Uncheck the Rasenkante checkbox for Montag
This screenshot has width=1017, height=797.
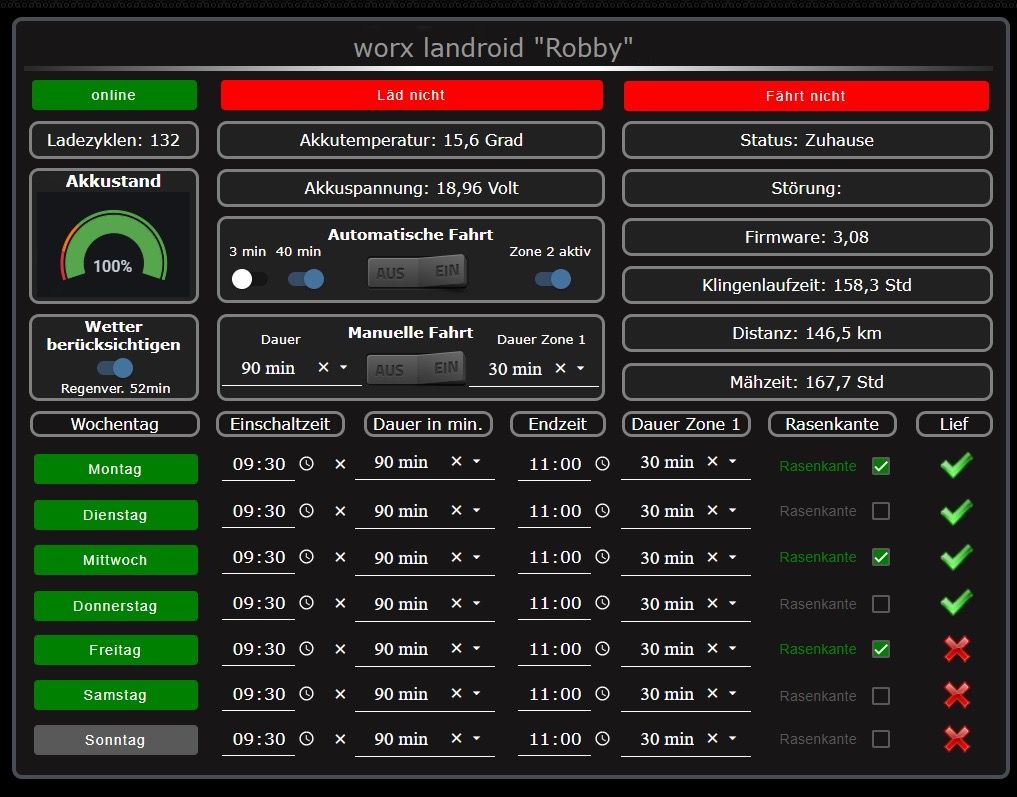pos(881,466)
